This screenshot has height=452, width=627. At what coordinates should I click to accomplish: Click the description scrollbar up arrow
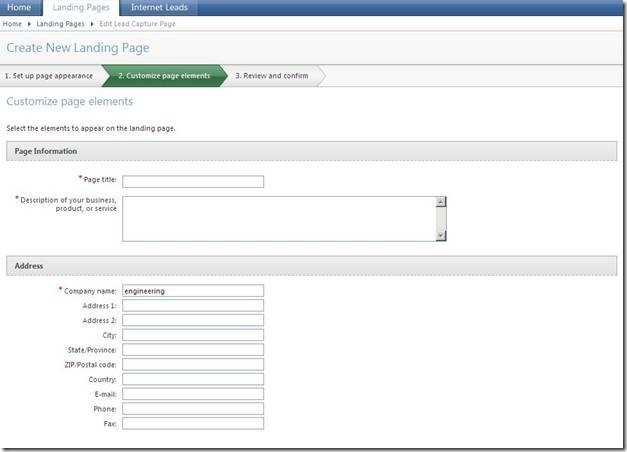point(441,201)
